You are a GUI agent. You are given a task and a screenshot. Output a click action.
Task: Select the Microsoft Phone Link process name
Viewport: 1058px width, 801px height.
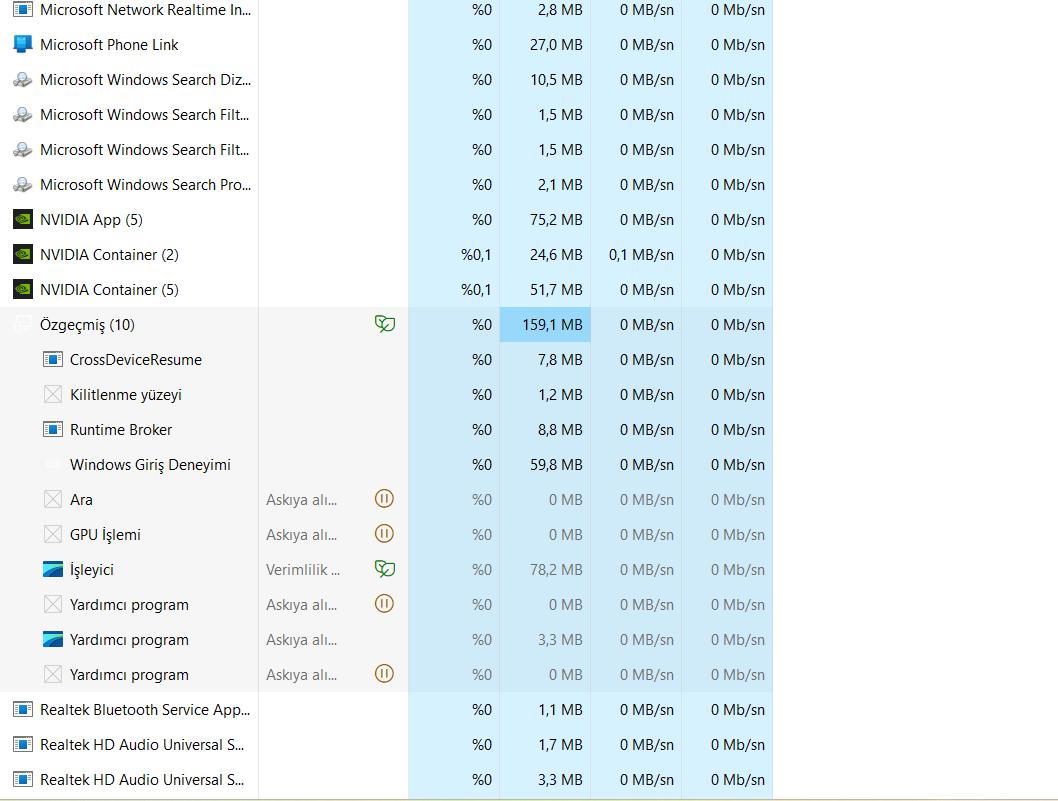point(109,45)
